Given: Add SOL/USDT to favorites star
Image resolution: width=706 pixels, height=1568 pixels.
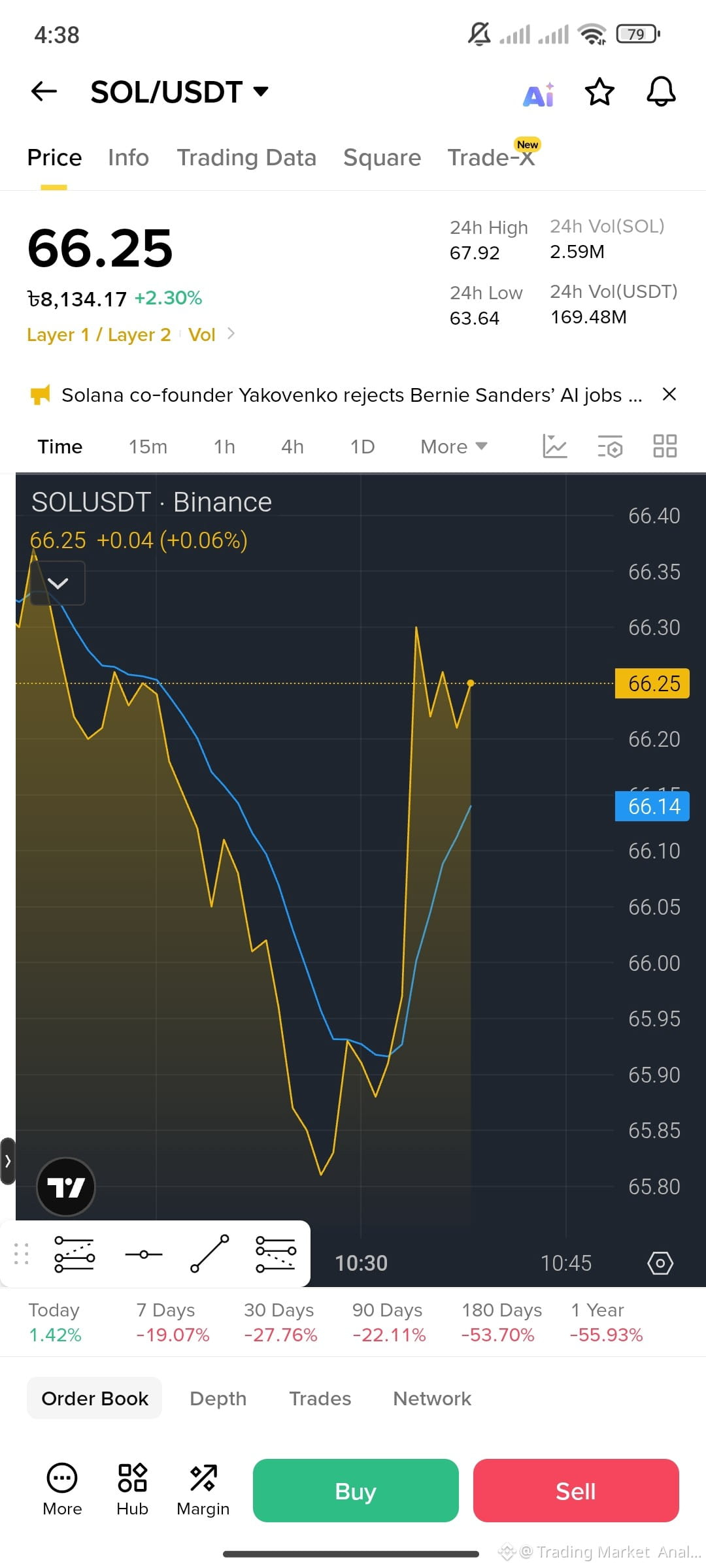Looking at the screenshot, I should point(599,91).
